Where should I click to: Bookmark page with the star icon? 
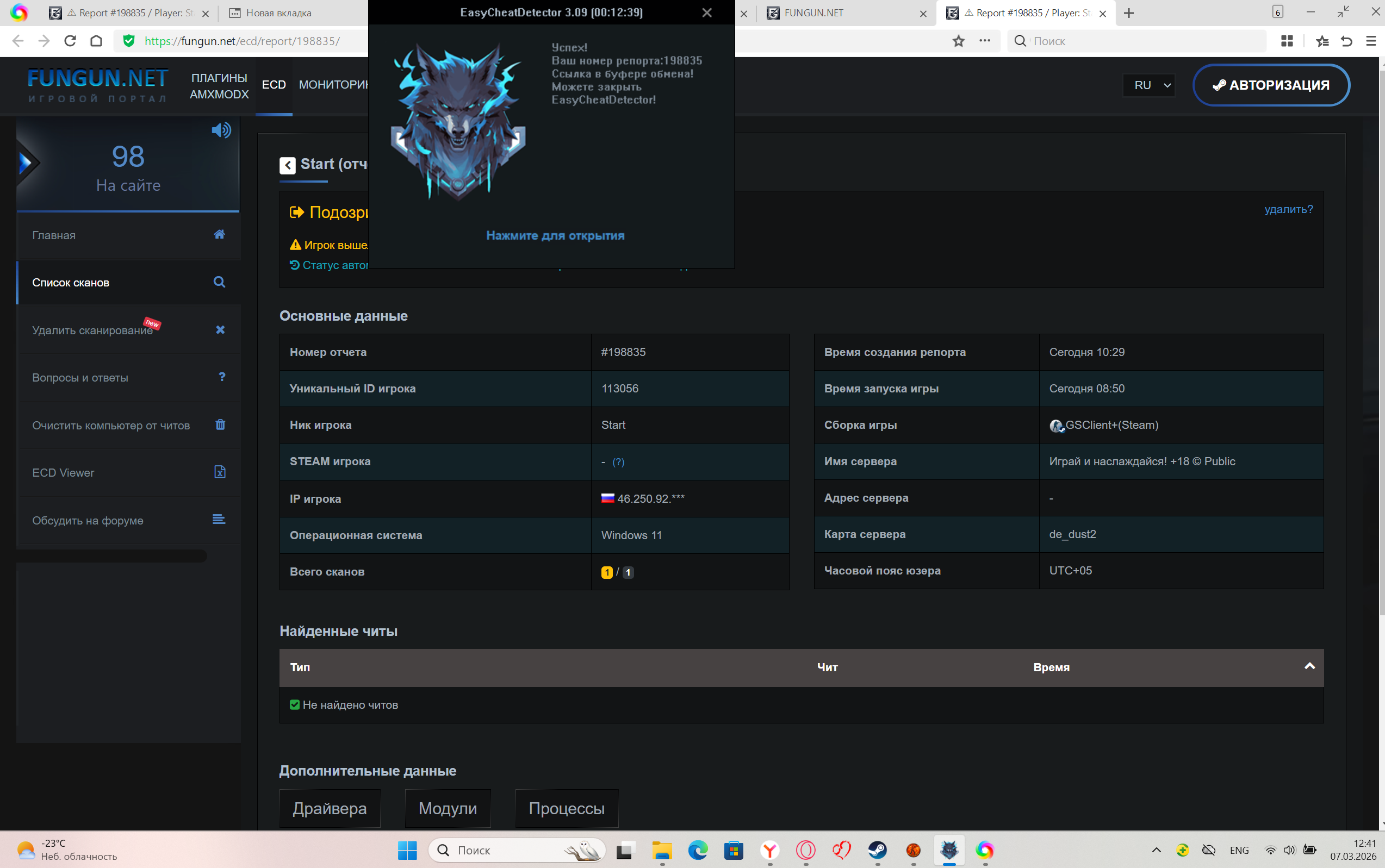958,41
